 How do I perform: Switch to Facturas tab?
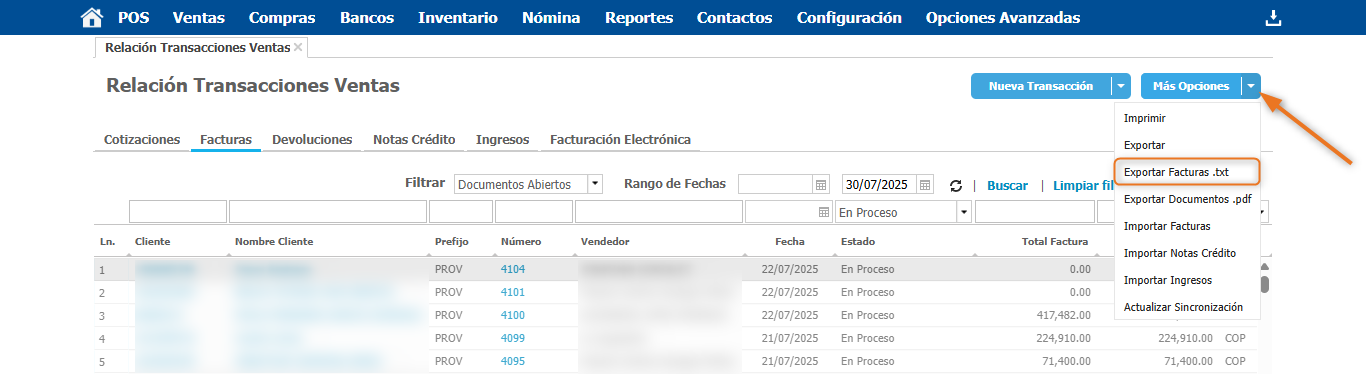[226, 140]
